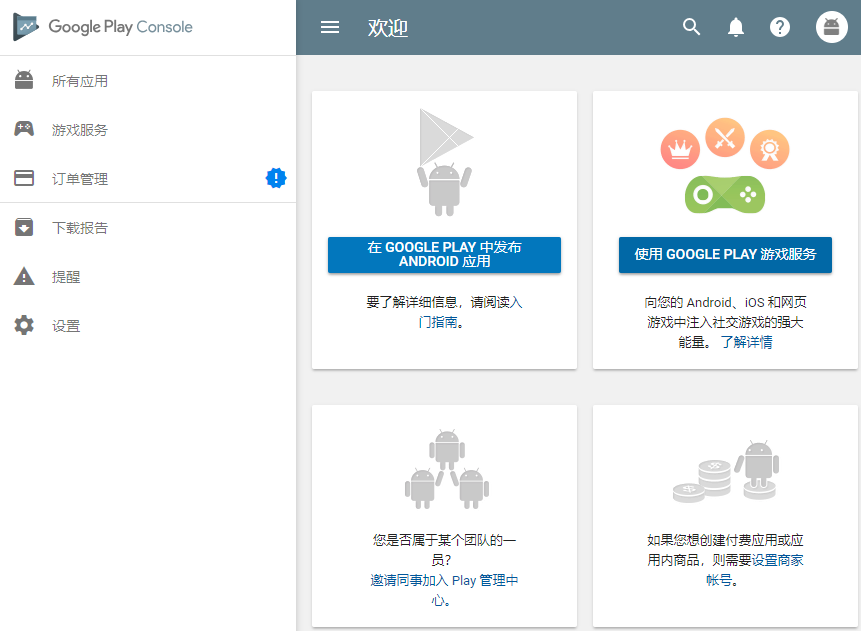Click the search magnifier icon

691,27
